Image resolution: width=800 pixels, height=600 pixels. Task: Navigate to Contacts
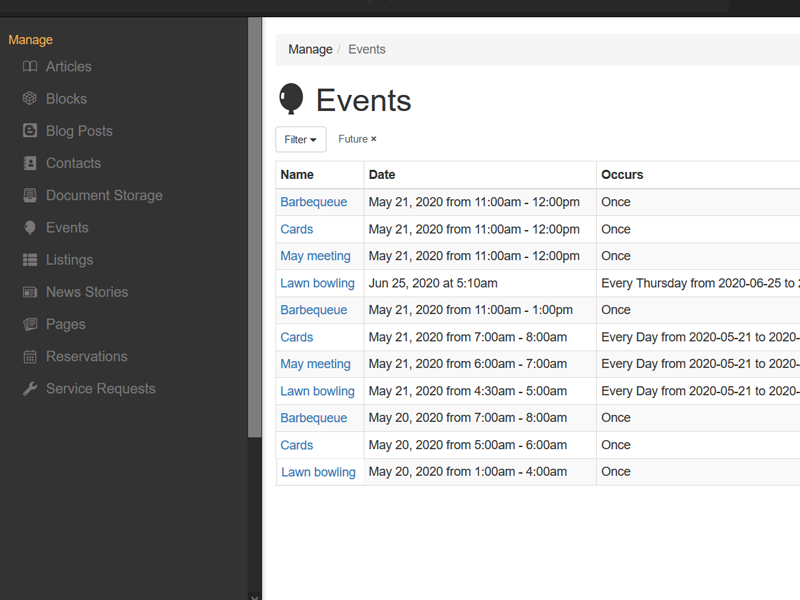pyautogui.click(x=73, y=163)
